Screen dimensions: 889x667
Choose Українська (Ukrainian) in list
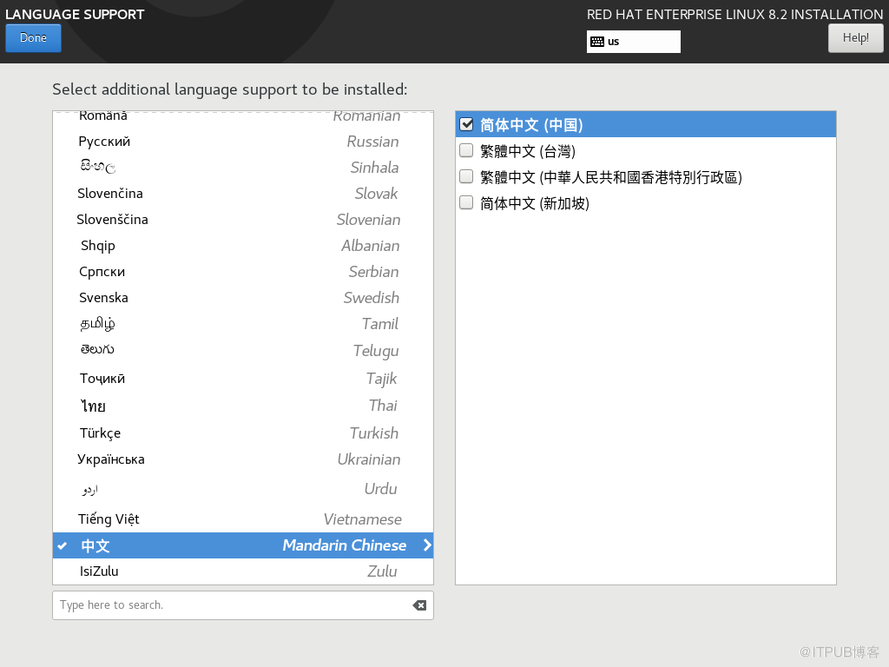242,460
